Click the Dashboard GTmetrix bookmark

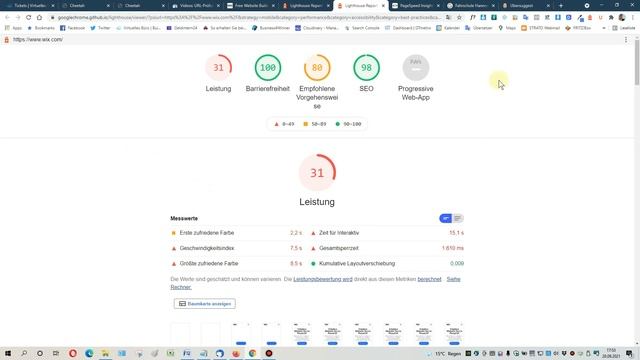pyautogui.click(x=408, y=28)
